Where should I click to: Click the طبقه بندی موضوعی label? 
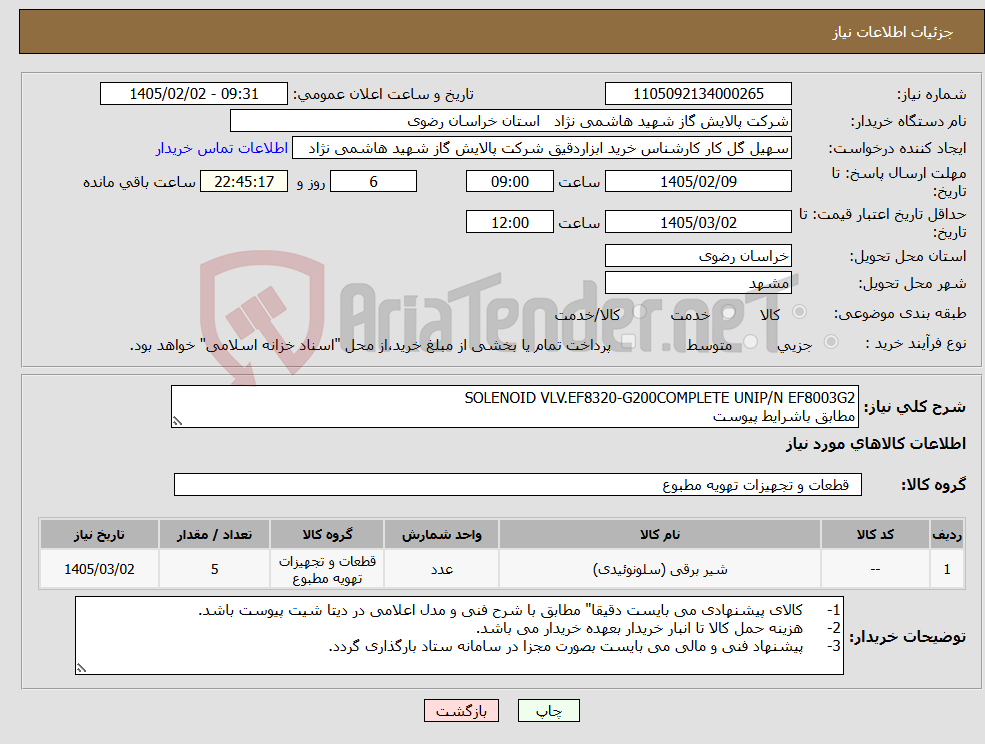(900, 312)
